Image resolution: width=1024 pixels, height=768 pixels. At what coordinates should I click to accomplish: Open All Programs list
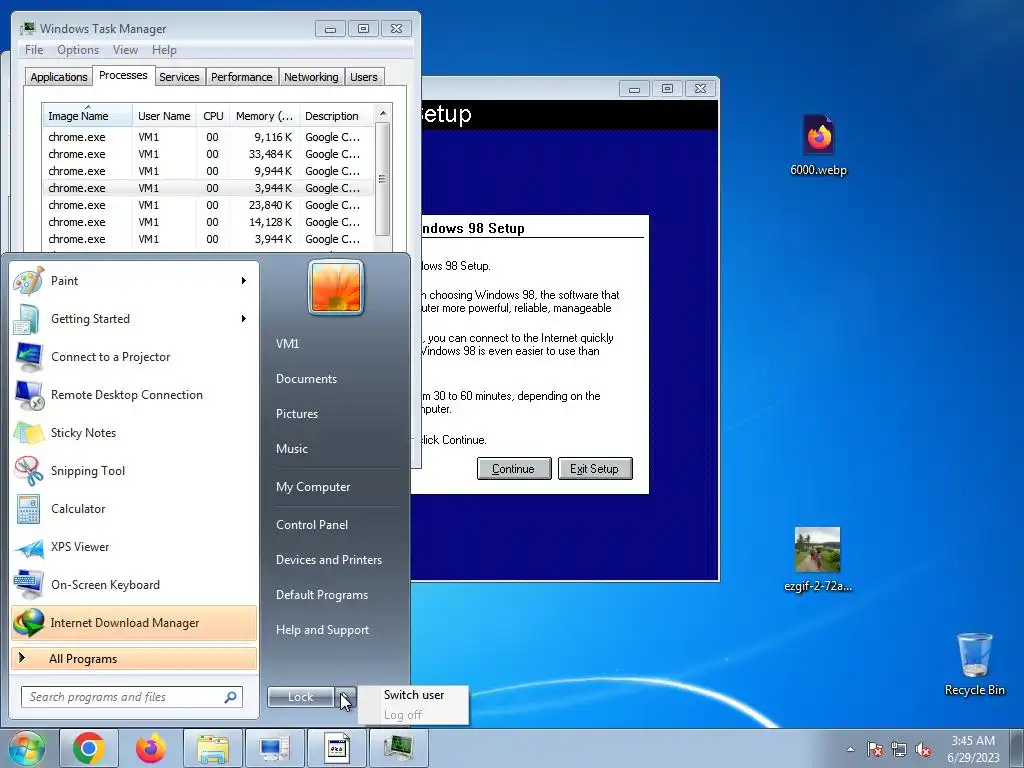(x=134, y=658)
